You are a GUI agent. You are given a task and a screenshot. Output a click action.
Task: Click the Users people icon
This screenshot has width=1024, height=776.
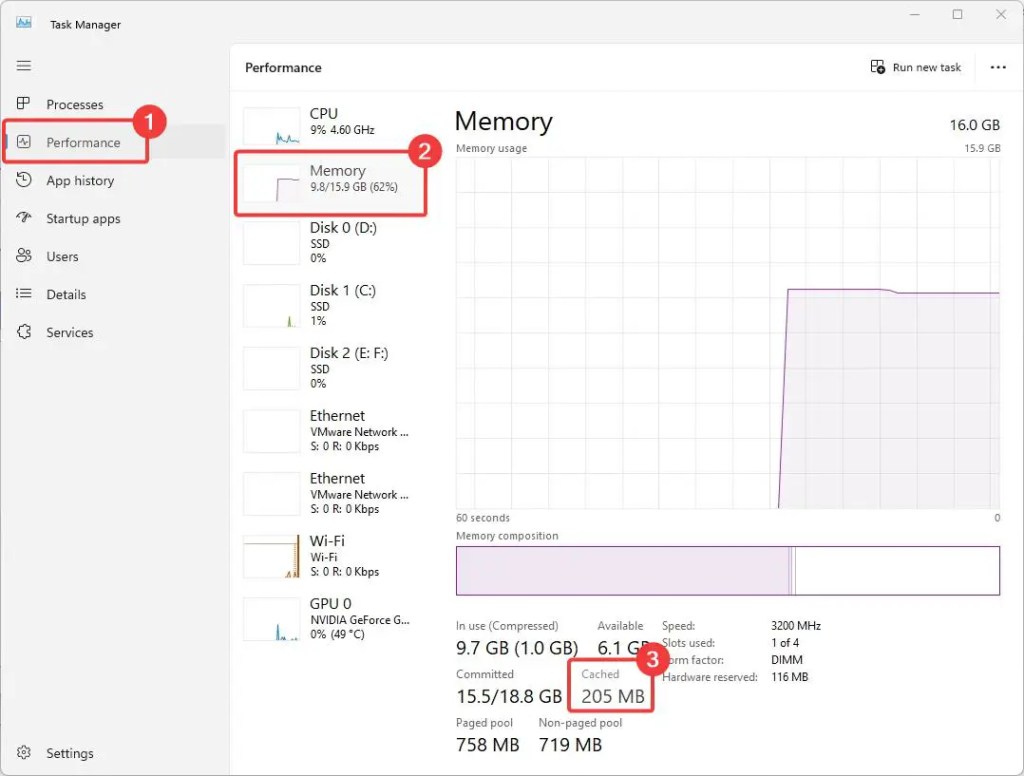[x=24, y=255]
